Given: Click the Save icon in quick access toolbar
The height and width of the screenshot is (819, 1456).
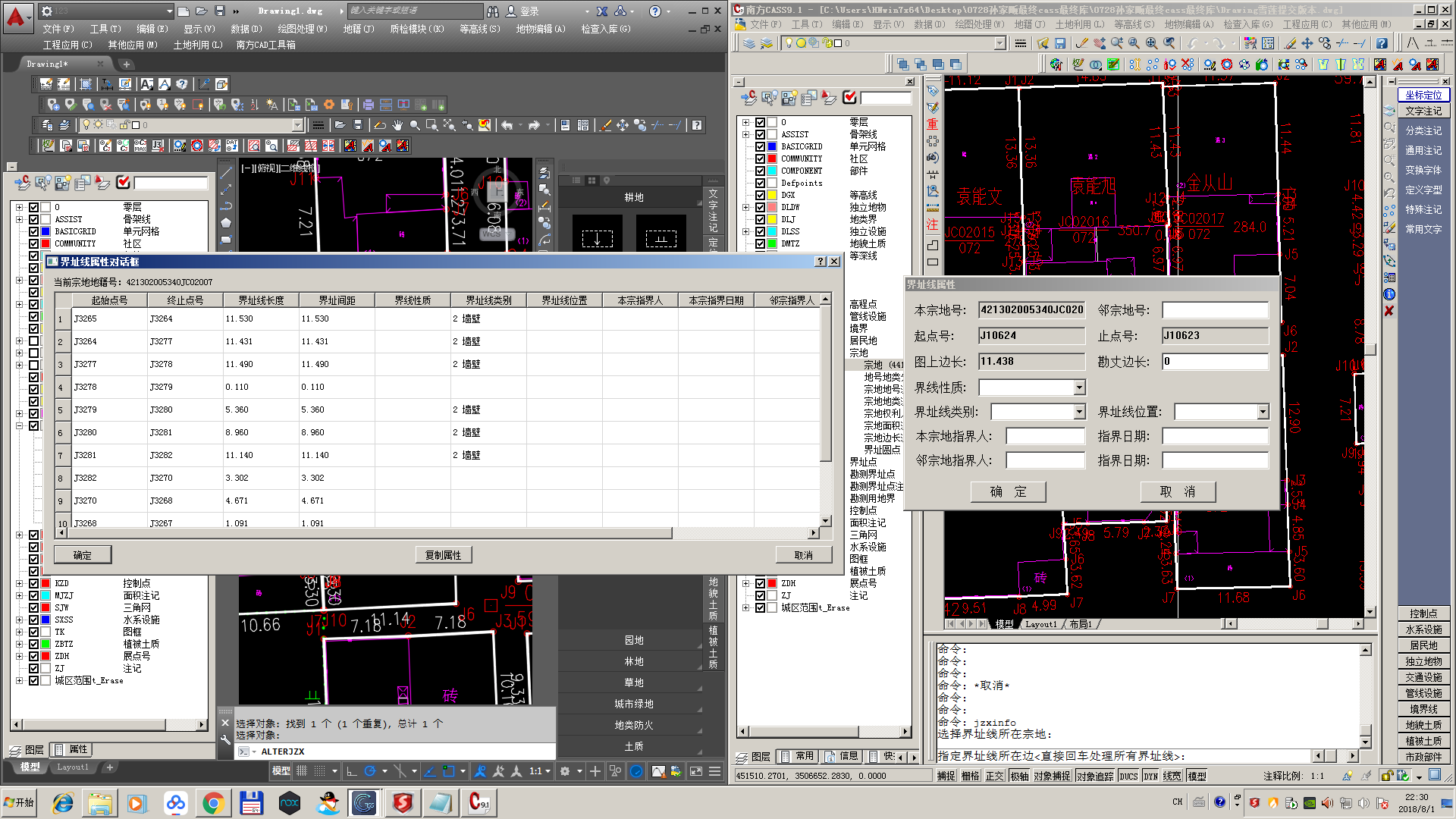Looking at the screenshot, I should (220, 11).
